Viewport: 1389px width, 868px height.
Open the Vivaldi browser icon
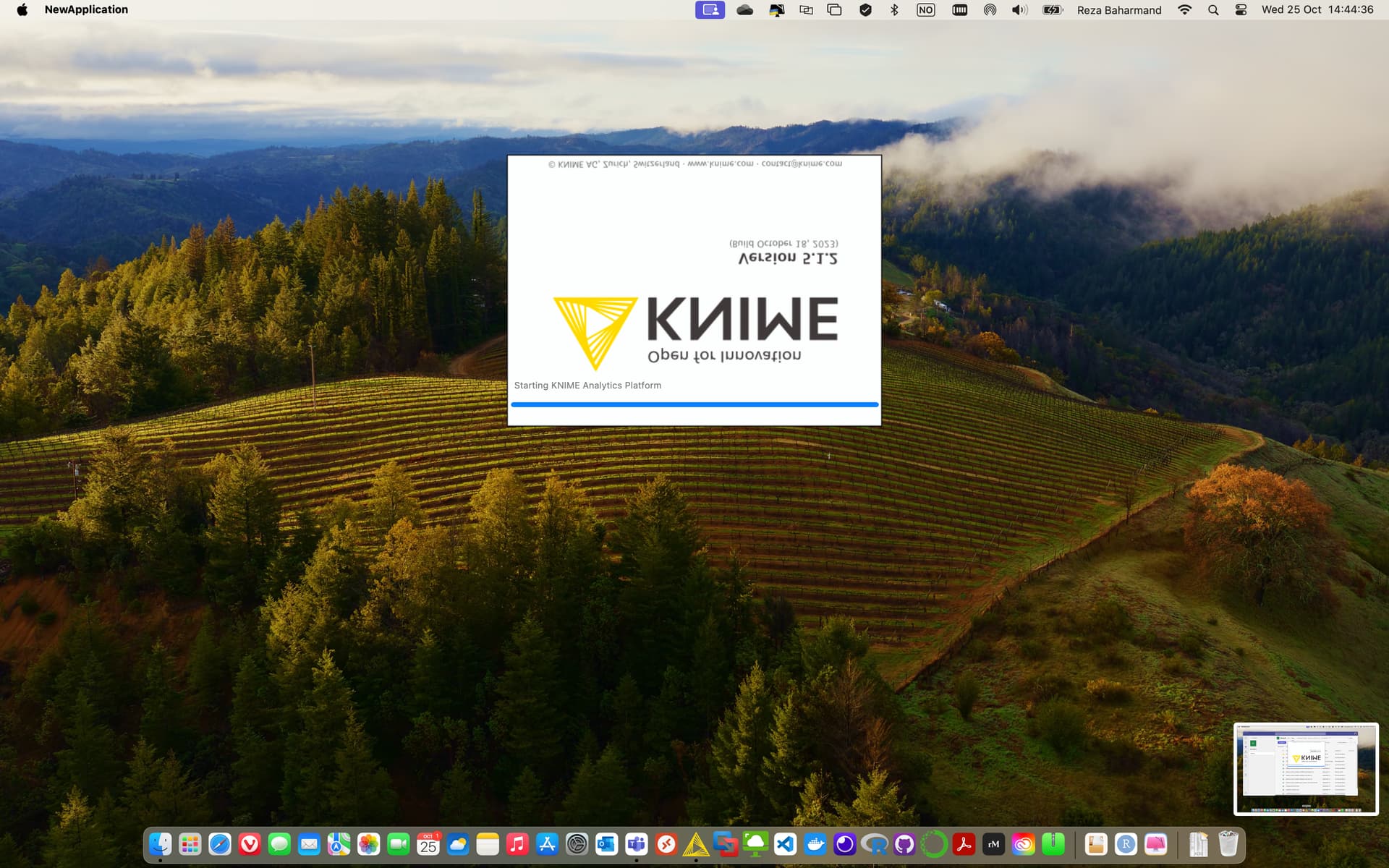click(x=250, y=844)
